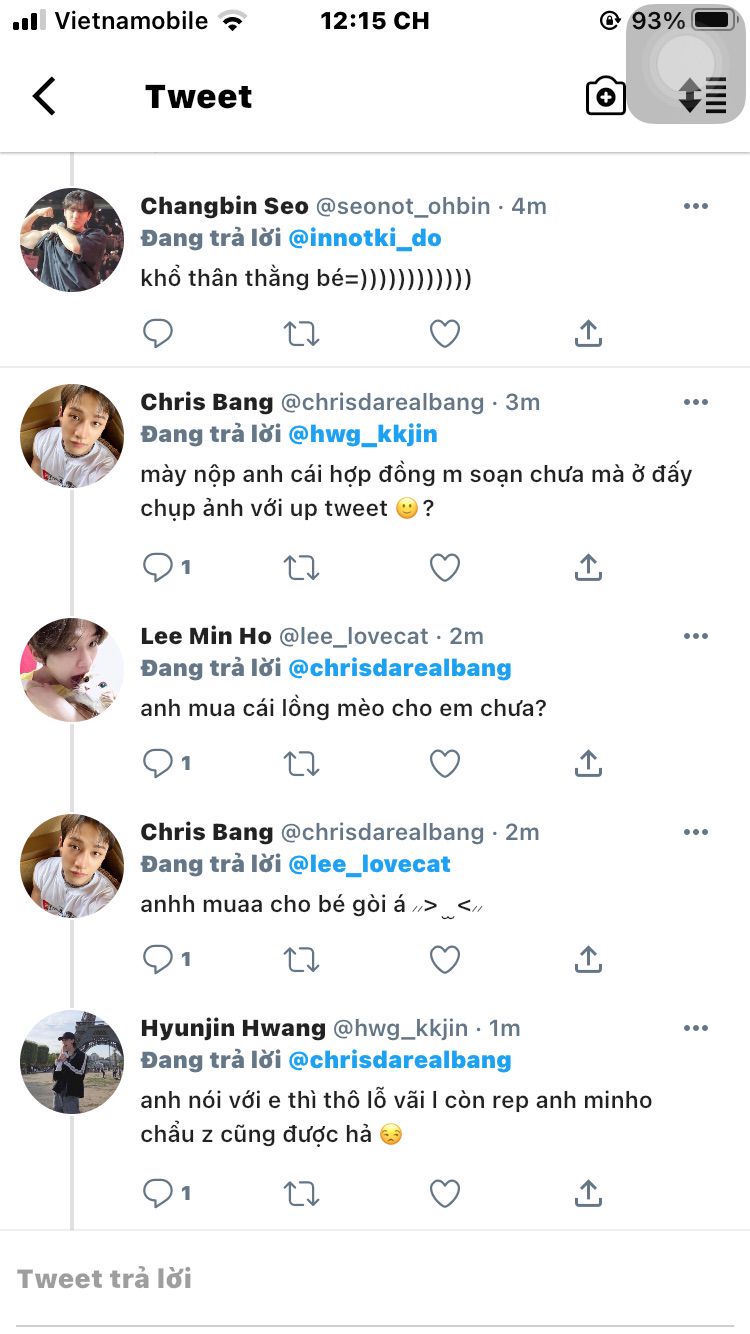Open more options for Changbin Seo's tweet
The width and height of the screenshot is (750, 1334).
695,207
